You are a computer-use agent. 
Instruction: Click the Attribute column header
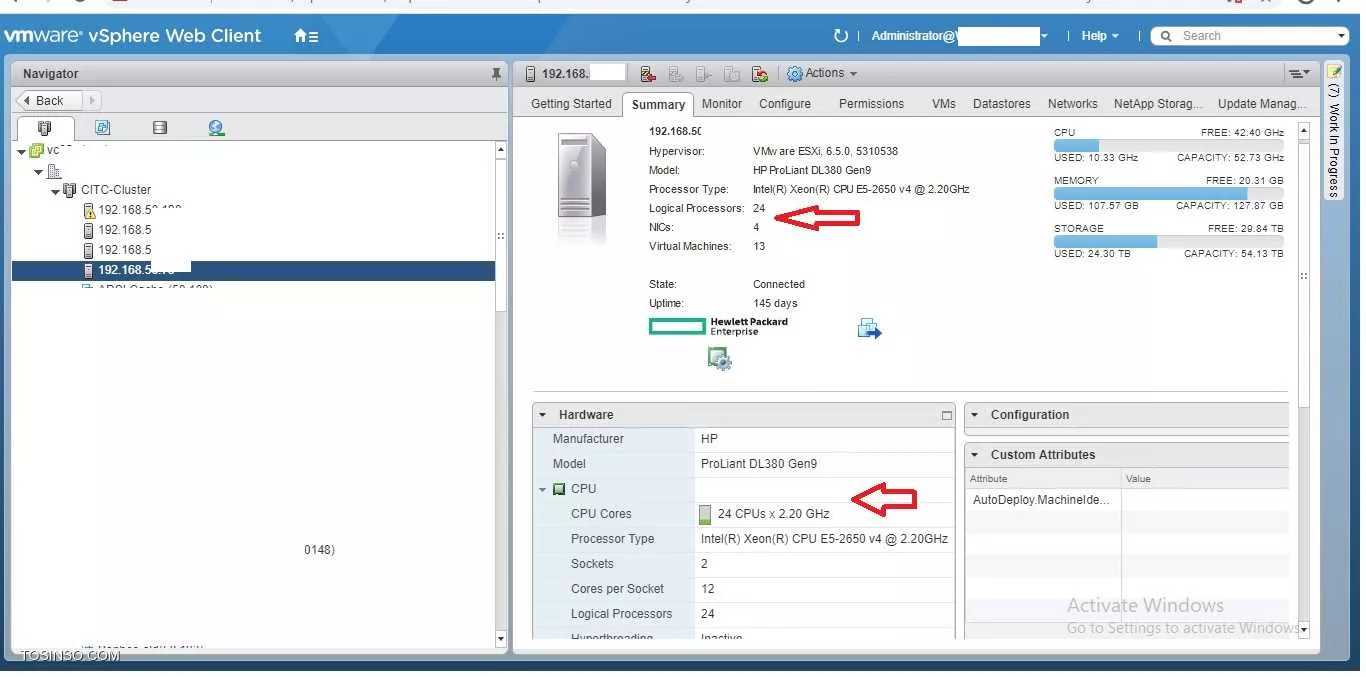click(1042, 479)
